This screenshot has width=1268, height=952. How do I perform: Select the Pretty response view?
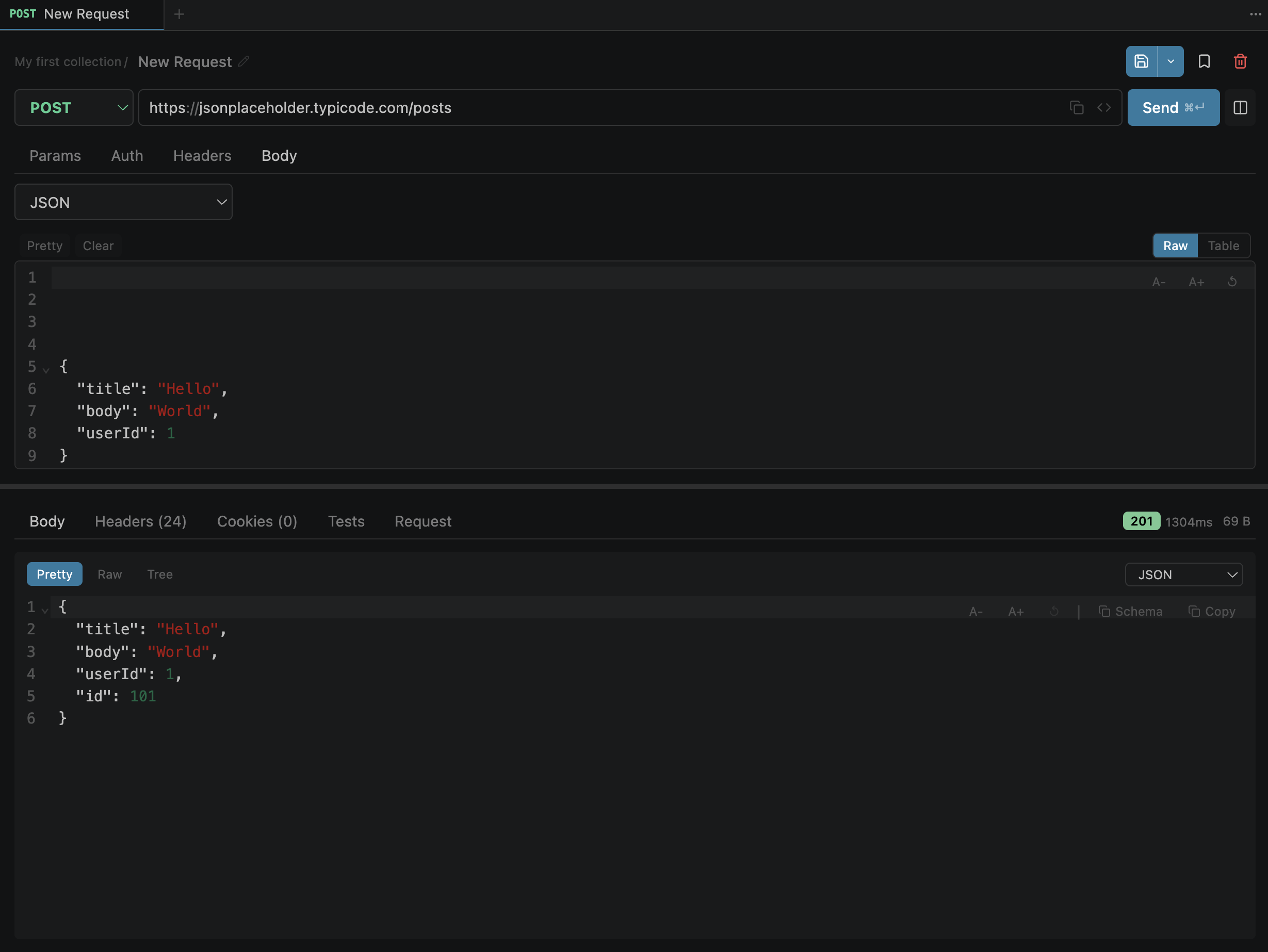pyautogui.click(x=55, y=575)
